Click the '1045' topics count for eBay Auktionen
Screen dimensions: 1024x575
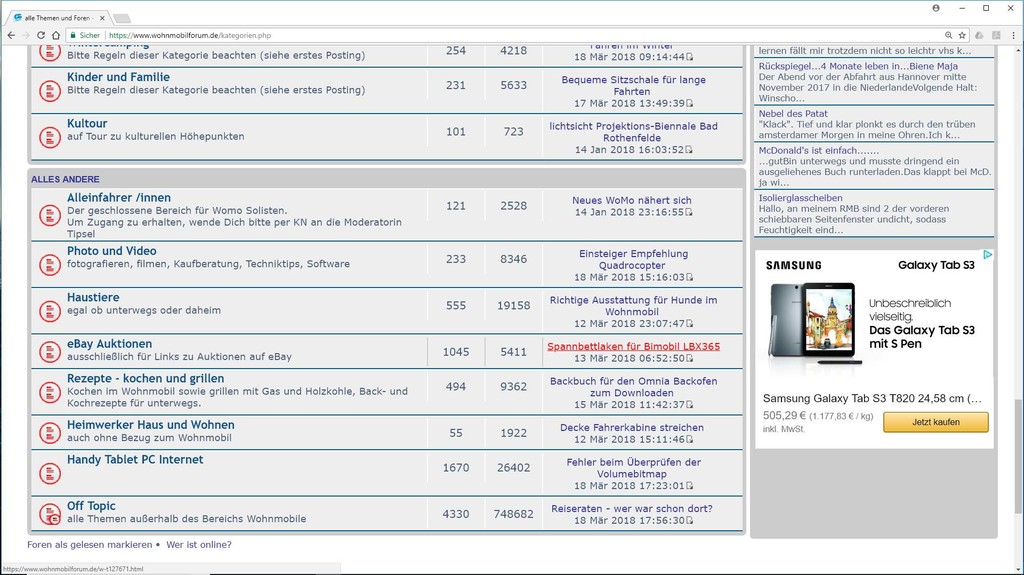point(456,352)
